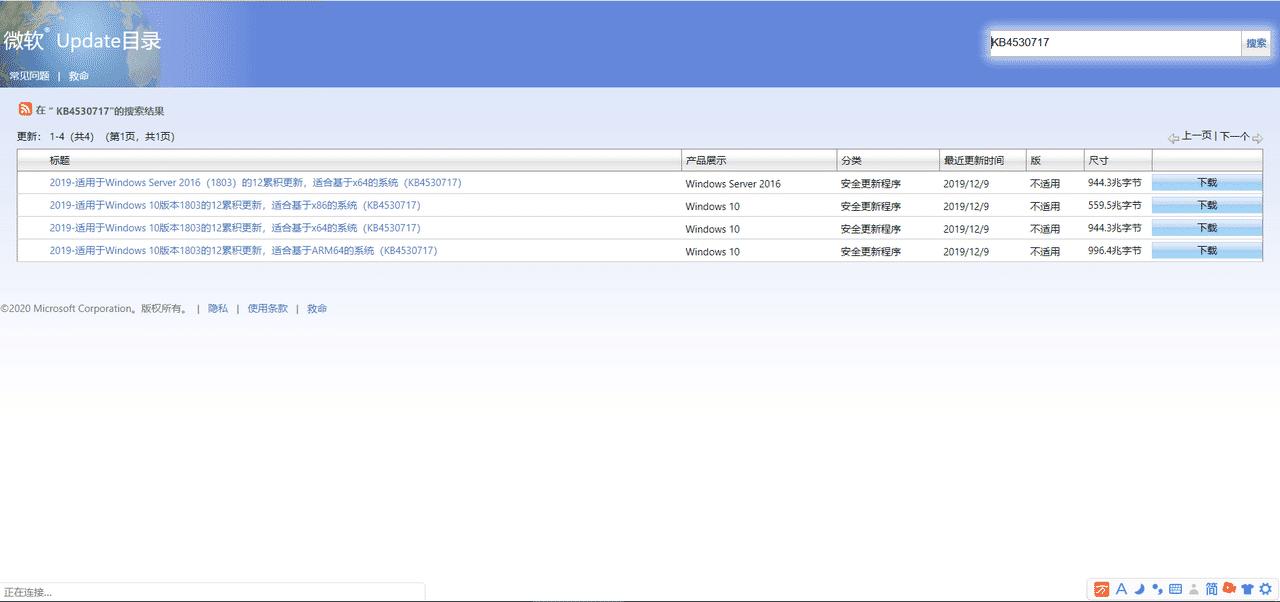Click the 微软 Update目录 site title
Image resolution: width=1280 pixels, height=602 pixels.
[x=82, y=41]
